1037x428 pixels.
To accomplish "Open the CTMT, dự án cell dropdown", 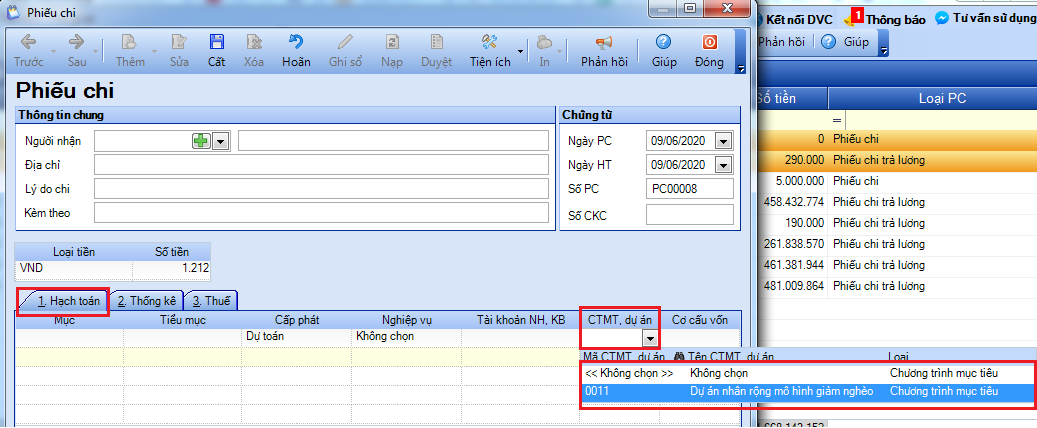I will [650, 339].
